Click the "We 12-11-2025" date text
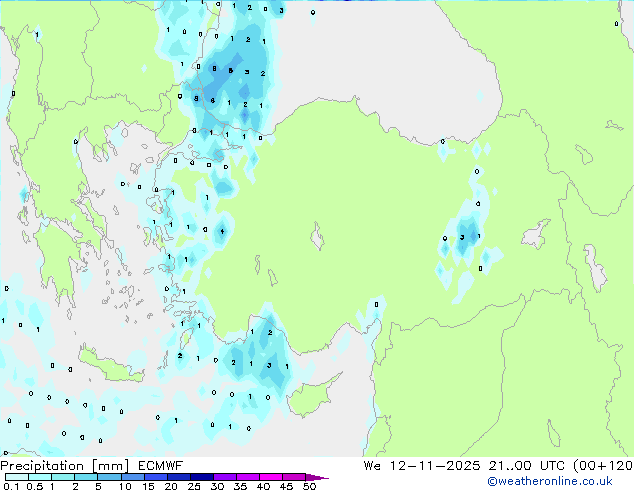Viewport: 634px width, 490px height. pos(422,466)
